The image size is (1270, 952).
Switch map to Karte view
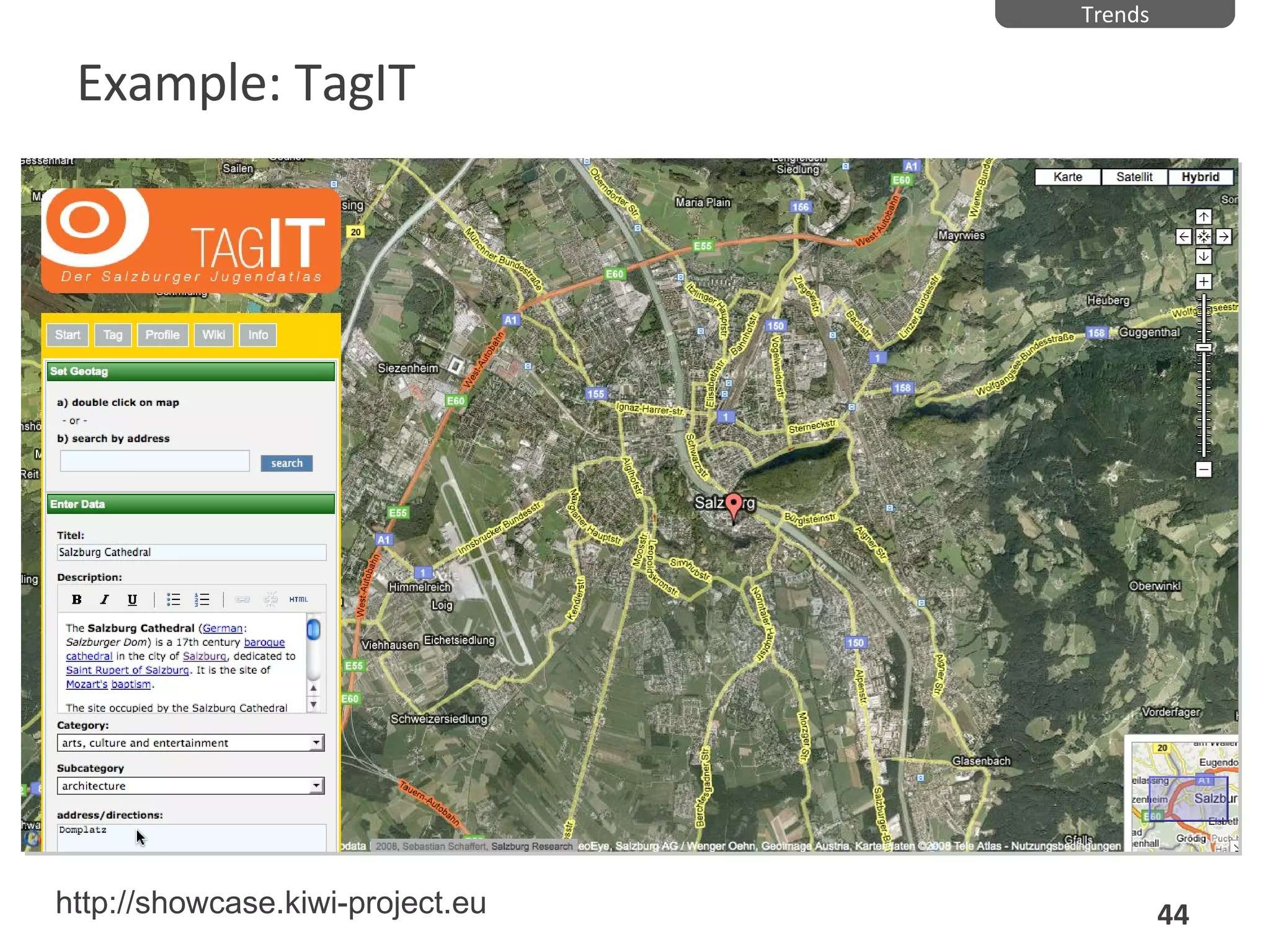click(x=1068, y=177)
